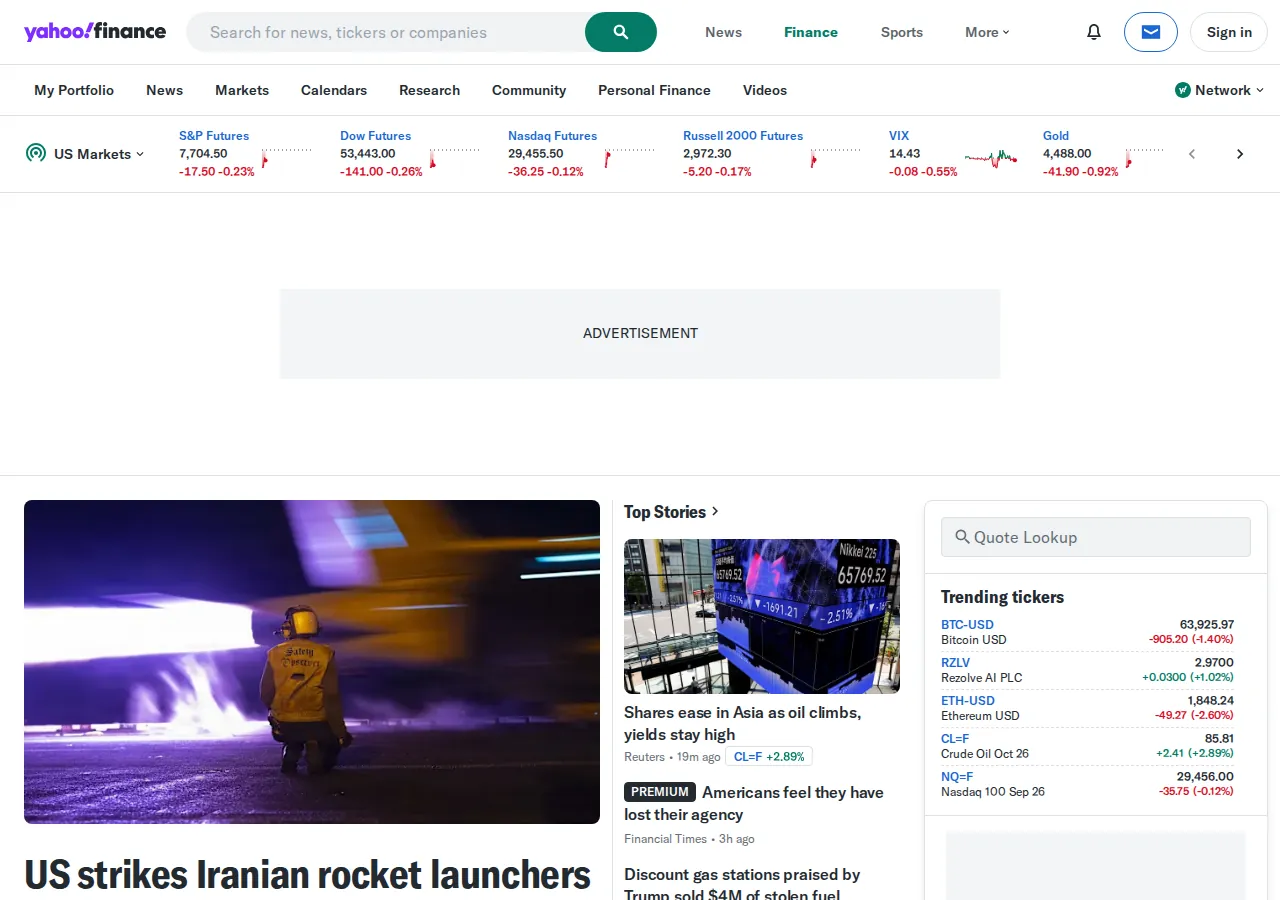This screenshot has width=1280, height=900.
Task: Click the Ethereum price 1,848.24
Action: (1211, 701)
